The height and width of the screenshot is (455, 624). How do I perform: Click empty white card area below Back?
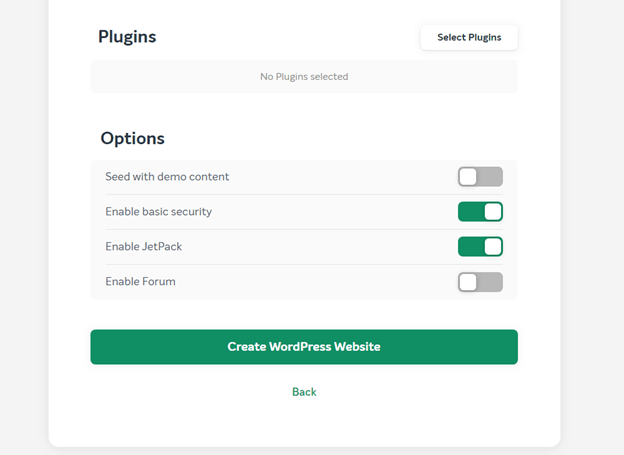pos(304,422)
